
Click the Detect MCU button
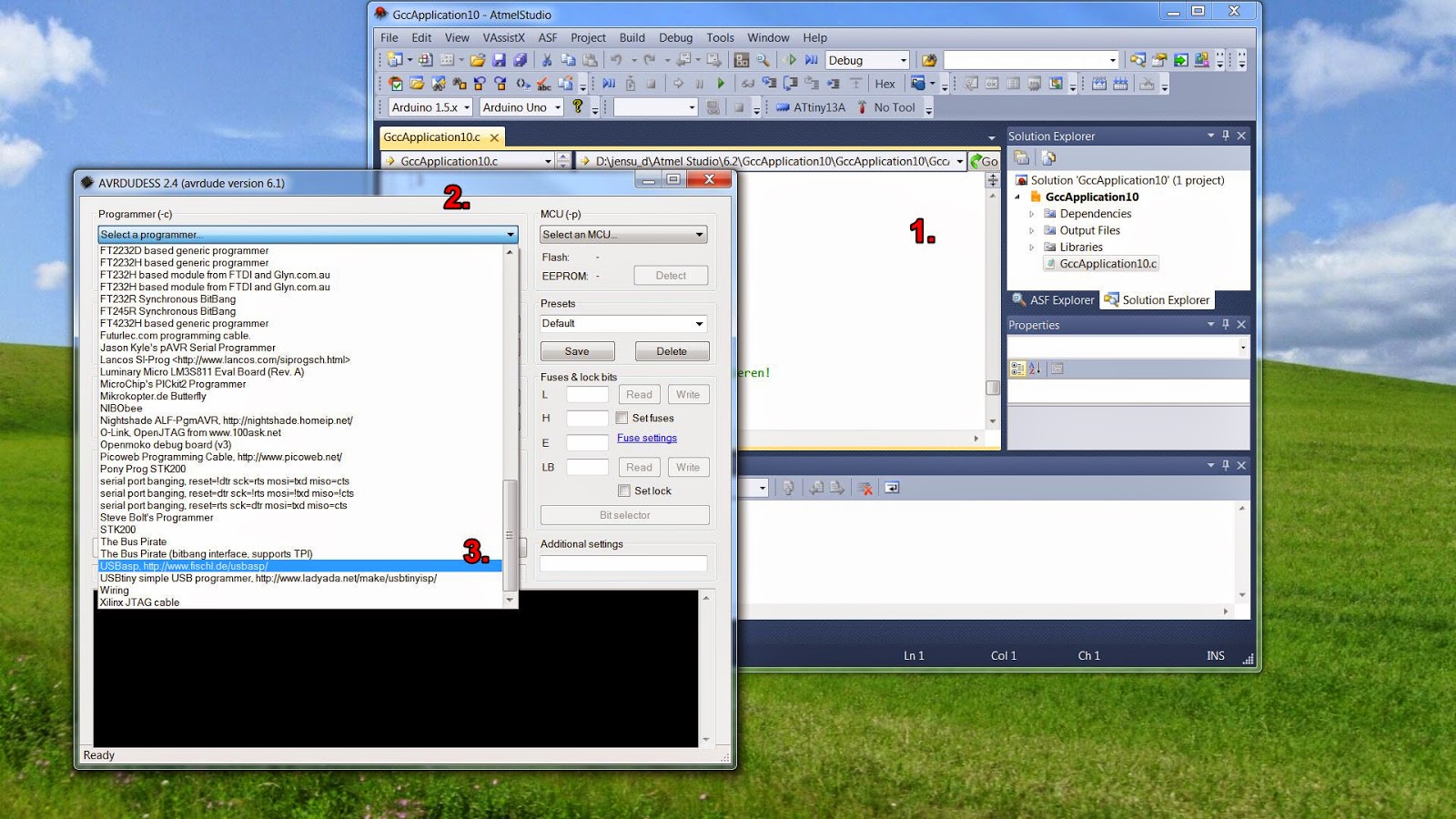[671, 276]
